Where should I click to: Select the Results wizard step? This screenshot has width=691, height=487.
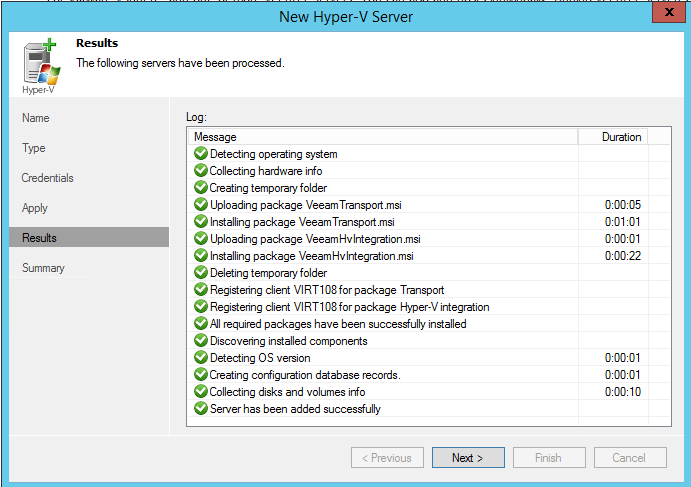click(x=89, y=238)
